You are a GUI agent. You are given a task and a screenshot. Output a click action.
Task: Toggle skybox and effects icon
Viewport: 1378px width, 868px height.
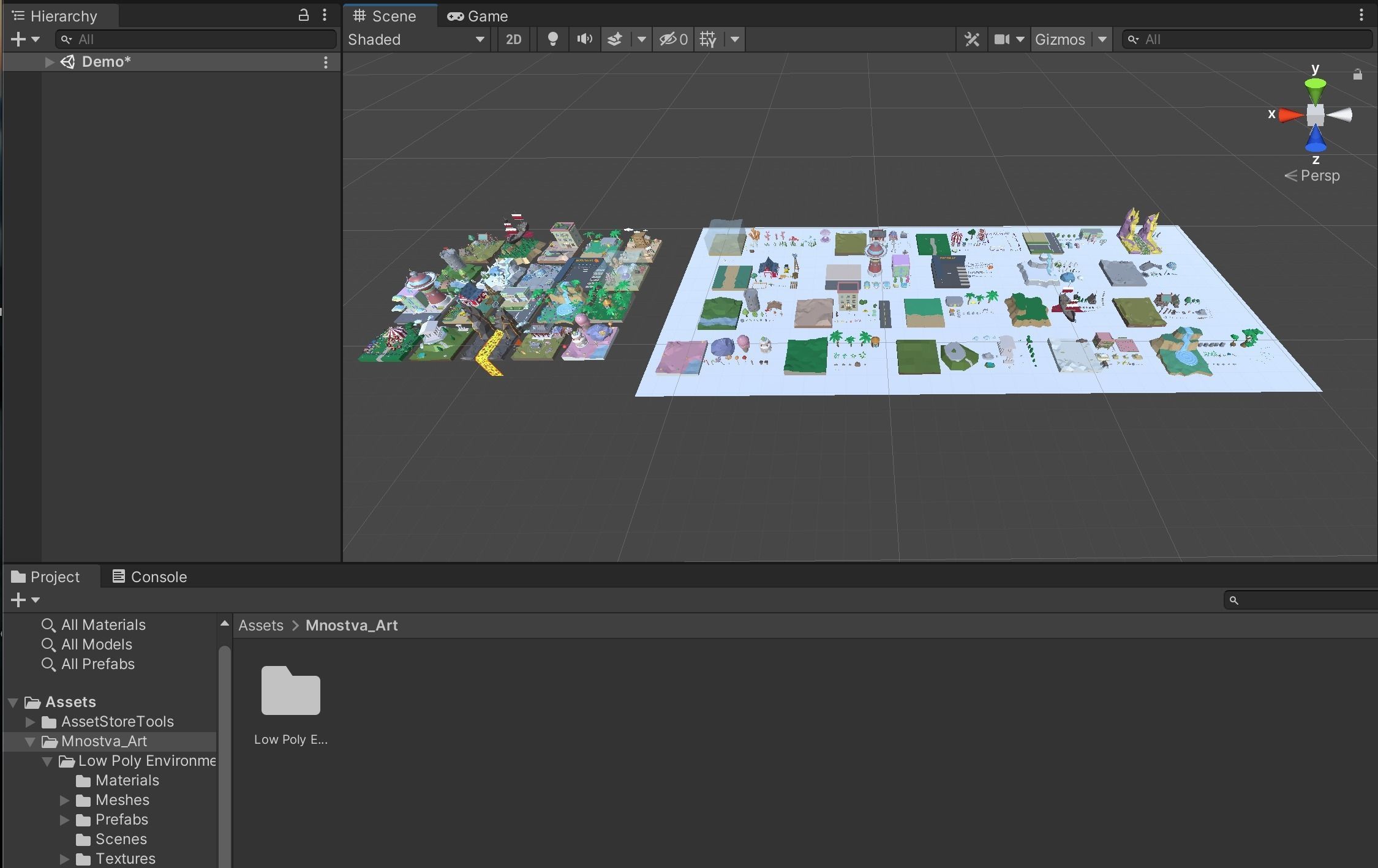coord(615,39)
